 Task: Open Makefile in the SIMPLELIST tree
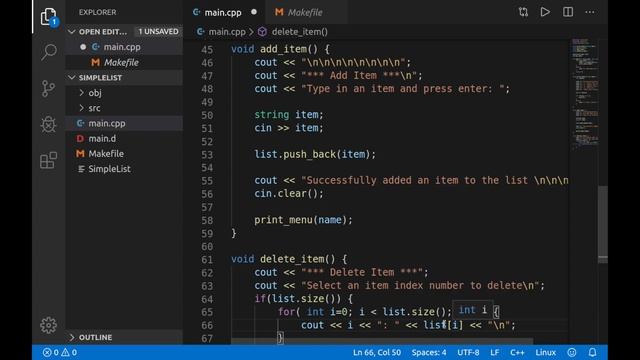click(x=124, y=154)
